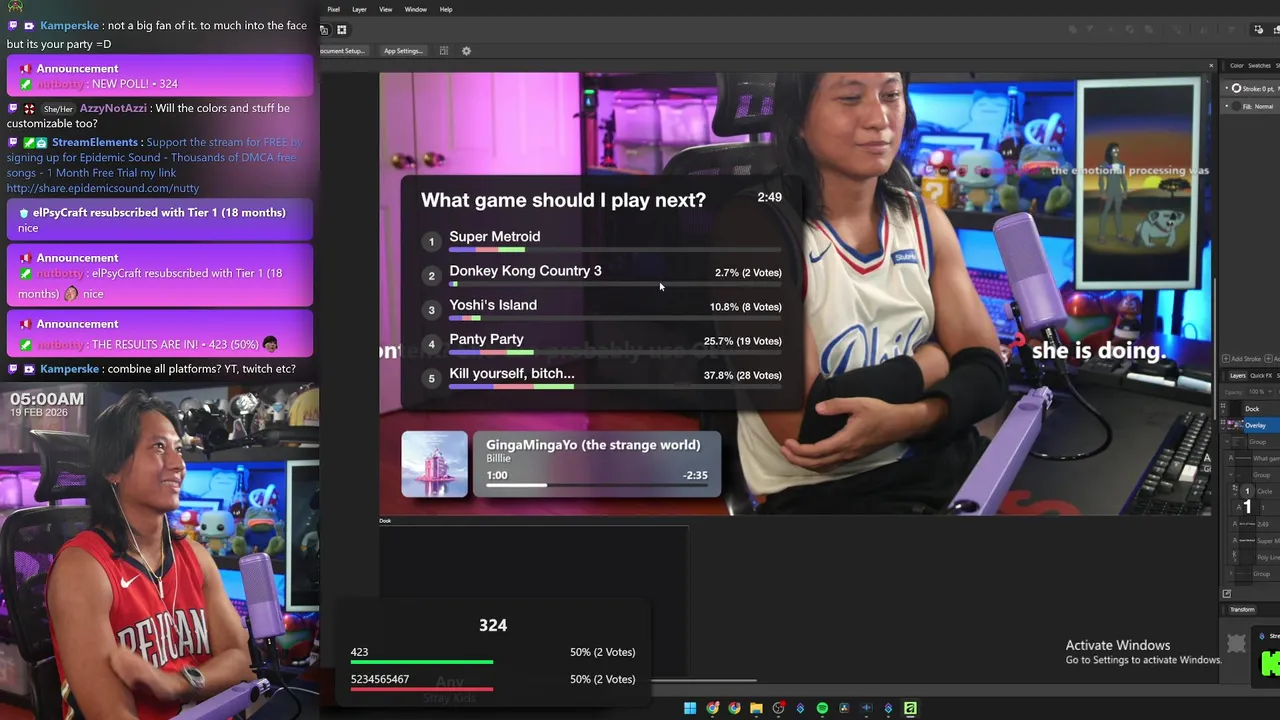
Task: Open the Windows Start menu
Action: pyautogui.click(x=690, y=708)
